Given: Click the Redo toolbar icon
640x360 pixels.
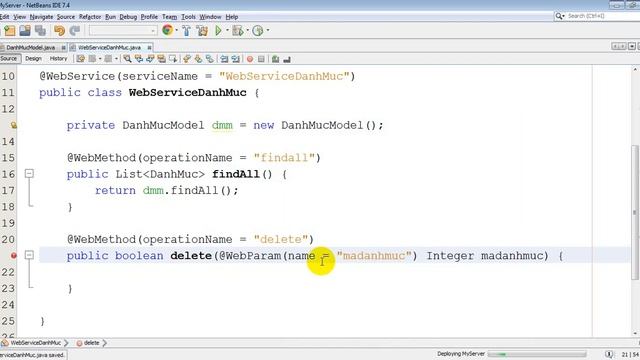Looking at the screenshot, I should (75, 31).
